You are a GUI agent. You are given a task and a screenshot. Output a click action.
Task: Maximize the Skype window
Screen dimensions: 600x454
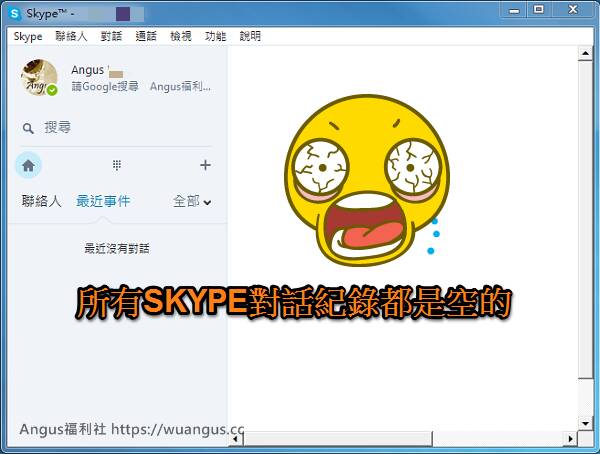pos(538,10)
